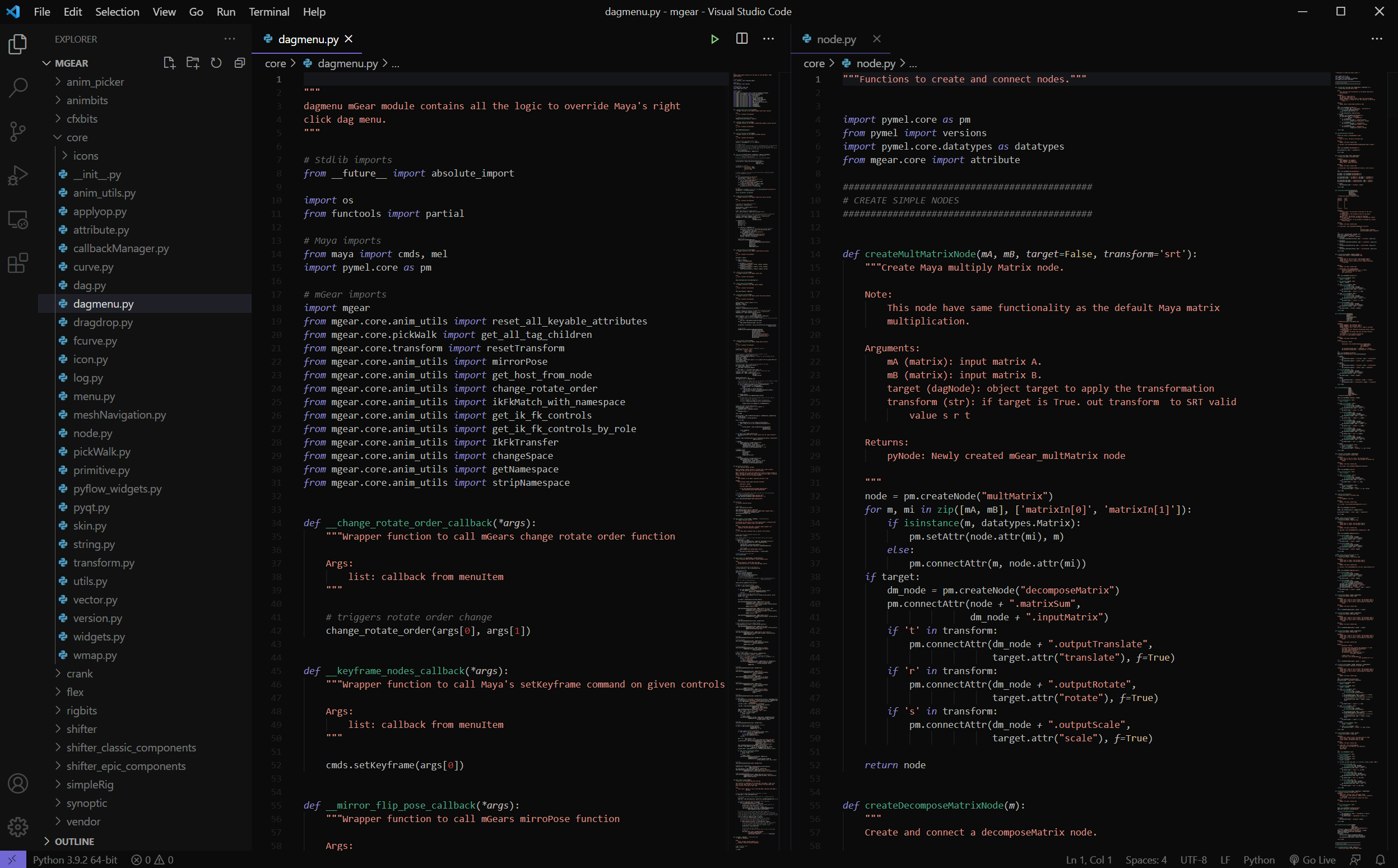Screen dimensions: 1398x868
Task: Run the Python file with play icon
Action: [714, 39]
